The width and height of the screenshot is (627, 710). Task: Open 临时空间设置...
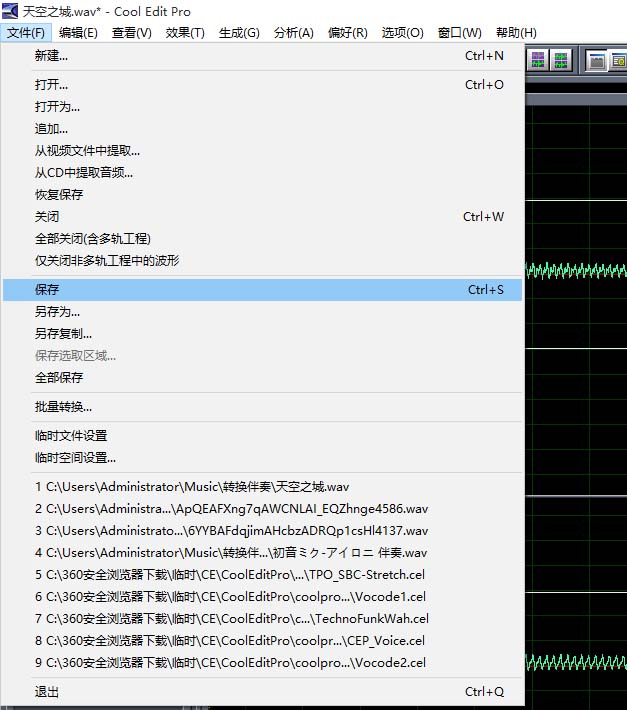[x=262, y=458]
